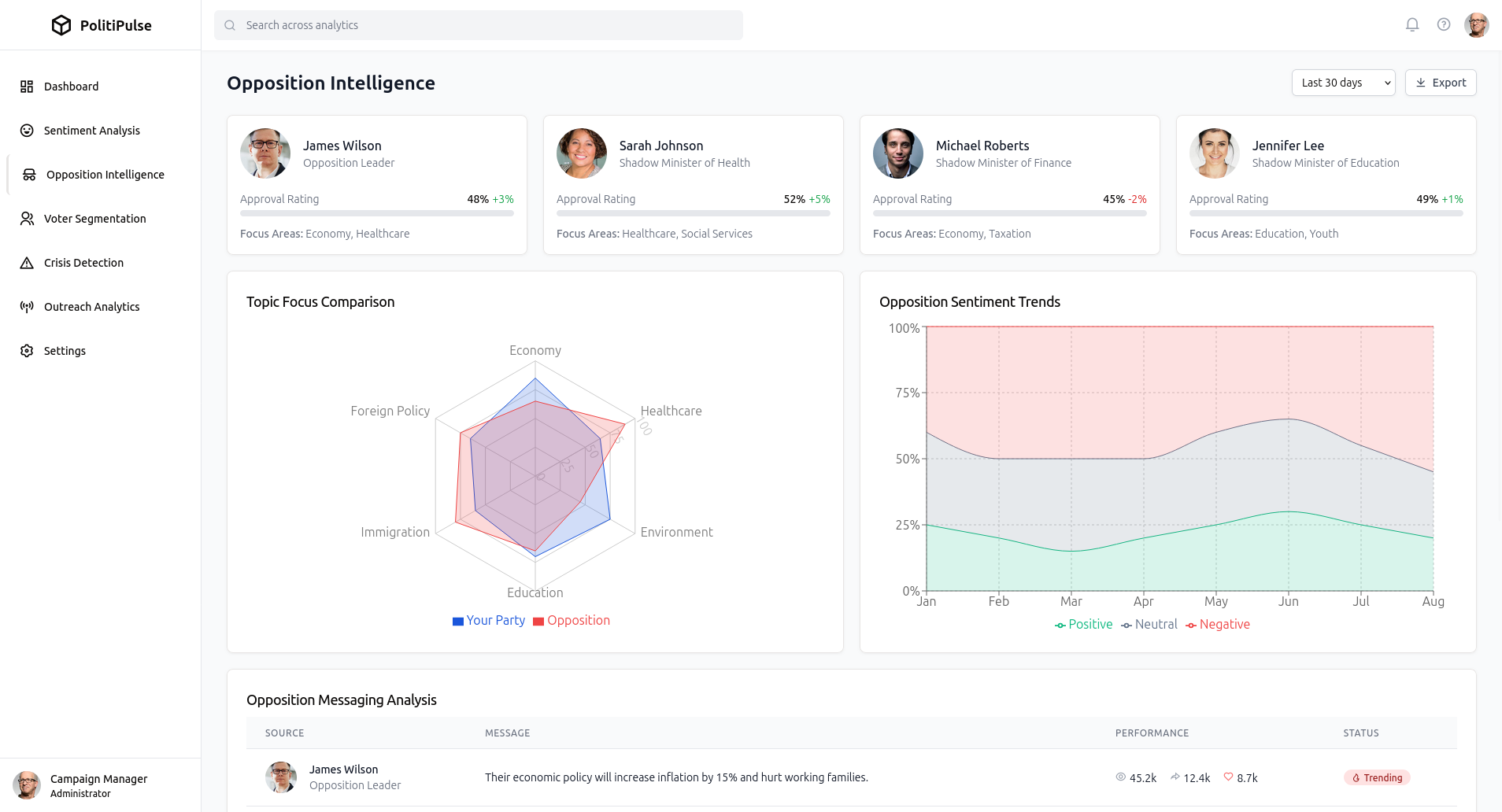
Task: Click the Sentiment Analysis smiley icon
Action: pyautogui.click(x=27, y=131)
